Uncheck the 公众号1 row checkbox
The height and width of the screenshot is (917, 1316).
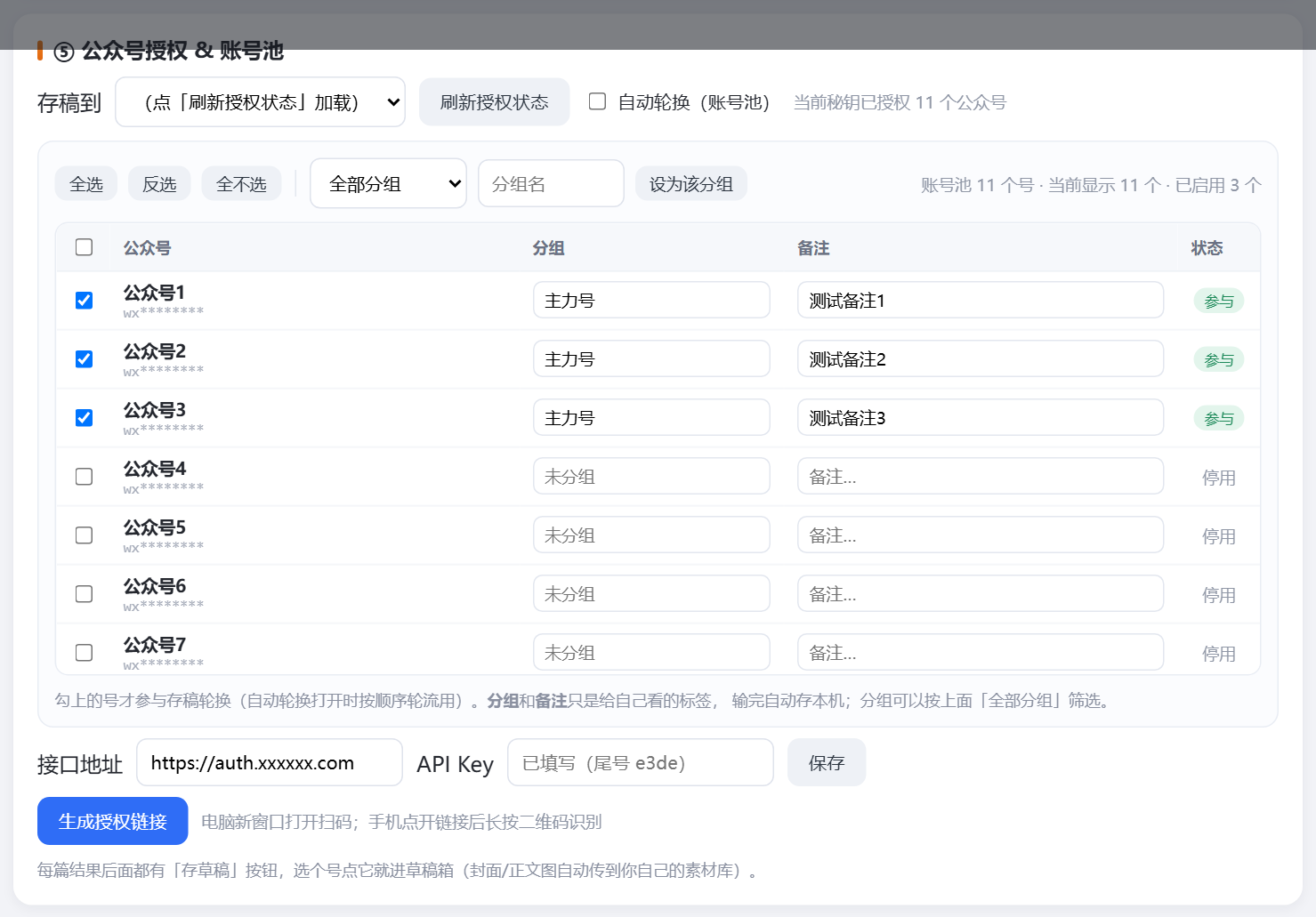(x=85, y=301)
